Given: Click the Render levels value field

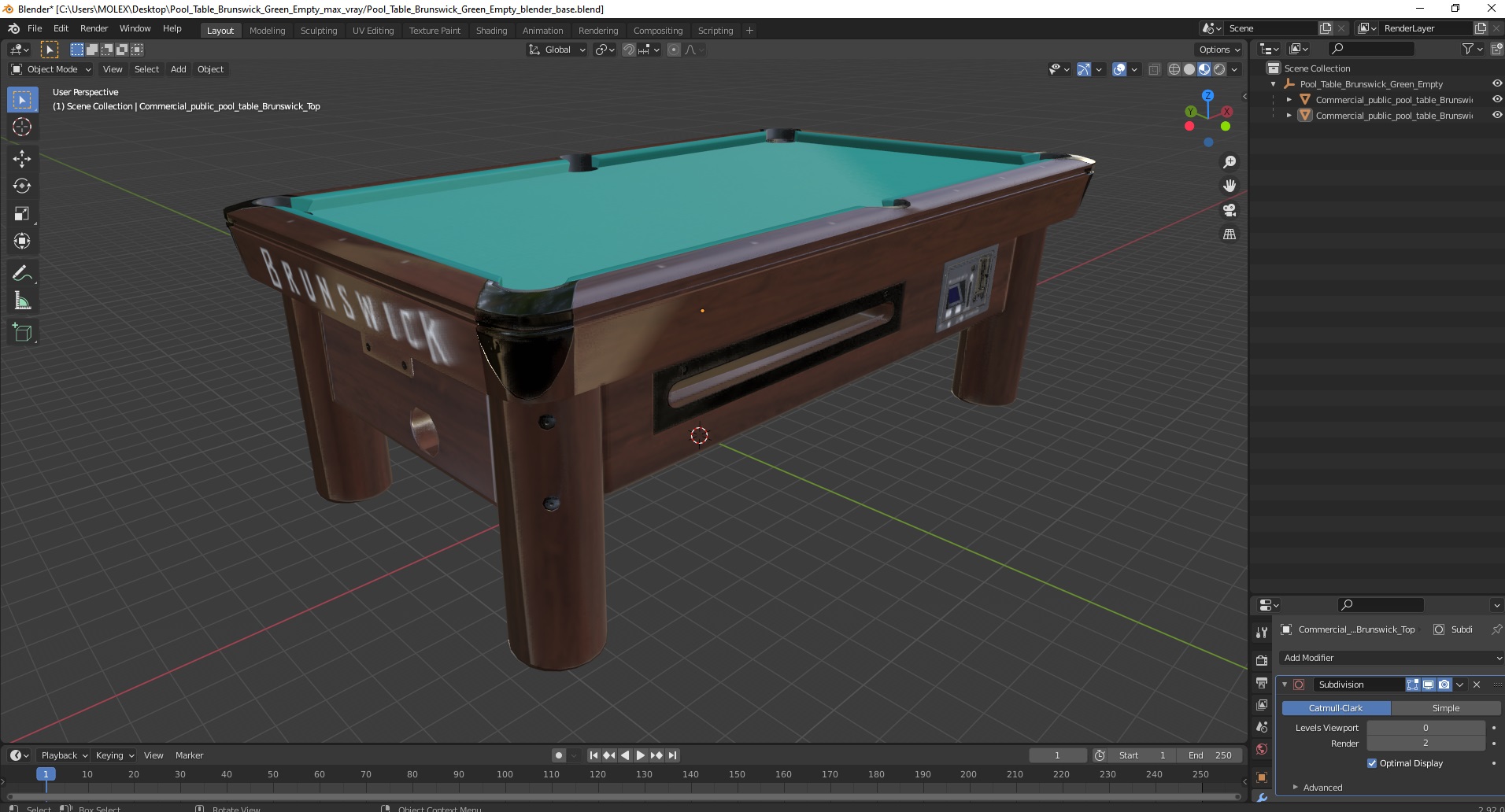Looking at the screenshot, I should tap(1425, 743).
